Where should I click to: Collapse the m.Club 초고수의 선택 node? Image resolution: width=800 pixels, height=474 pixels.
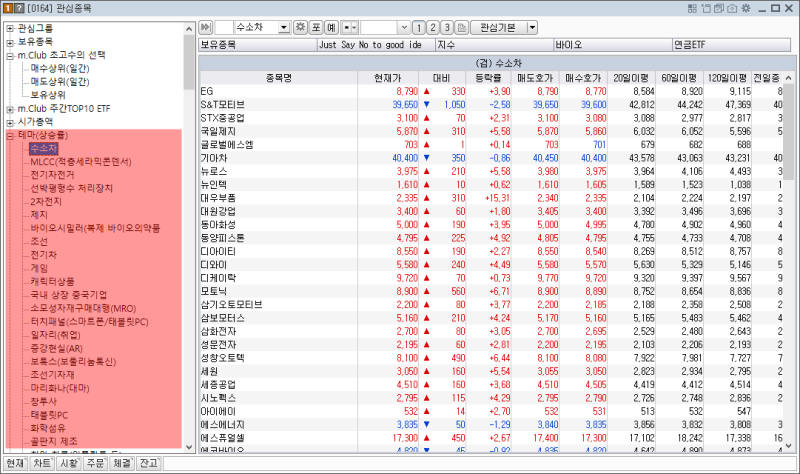coord(10,56)
